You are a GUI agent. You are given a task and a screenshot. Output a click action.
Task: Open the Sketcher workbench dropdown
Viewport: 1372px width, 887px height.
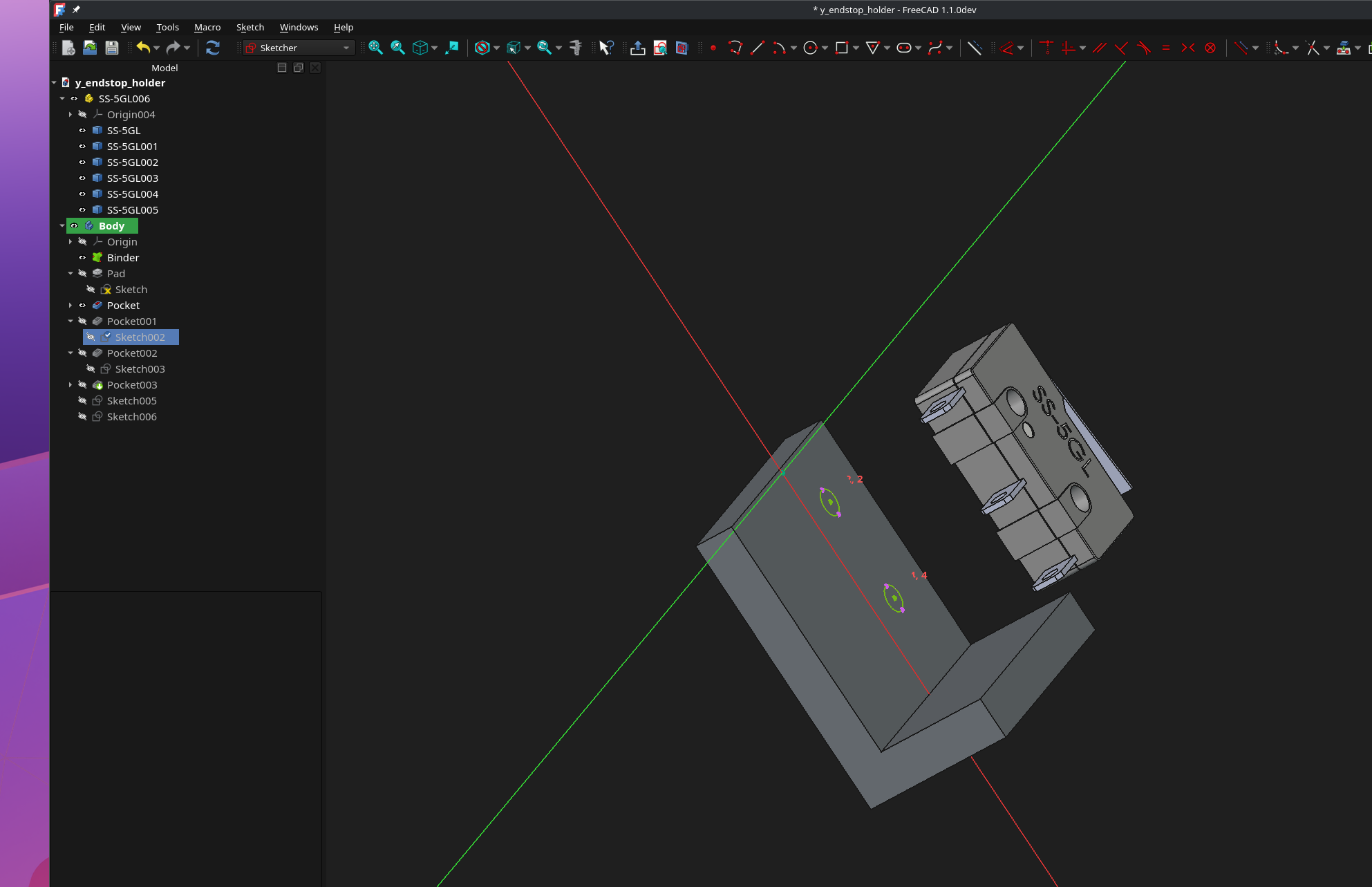click(x=299, y=48)
